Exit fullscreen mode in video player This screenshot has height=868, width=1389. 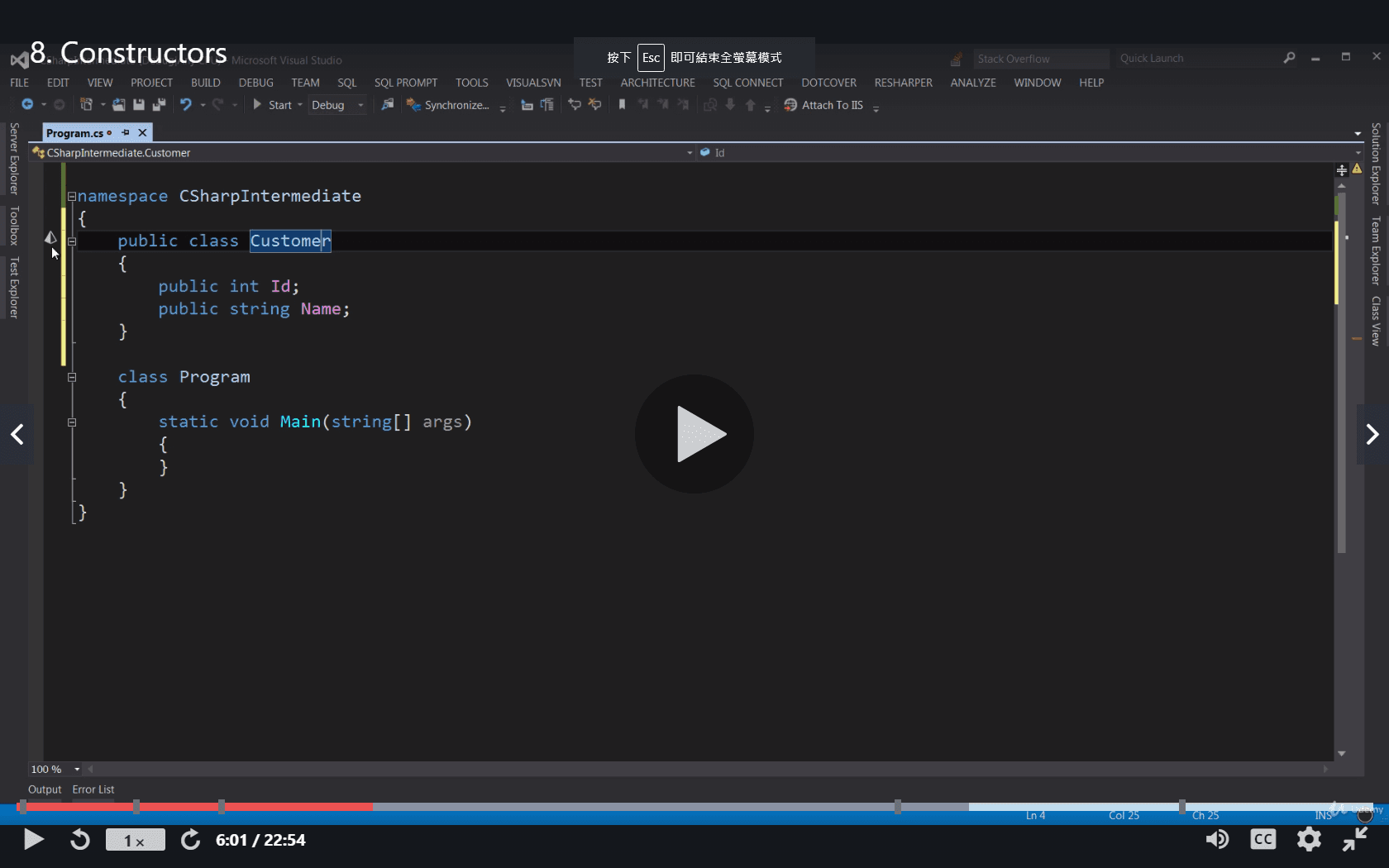click(1354, 840)
